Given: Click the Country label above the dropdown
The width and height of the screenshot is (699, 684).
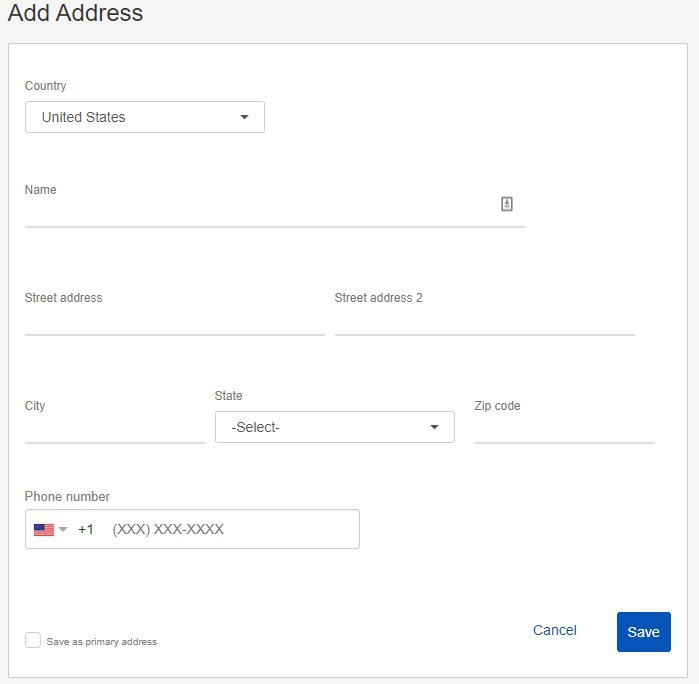Looking at the screenshot, I should 45,86.
